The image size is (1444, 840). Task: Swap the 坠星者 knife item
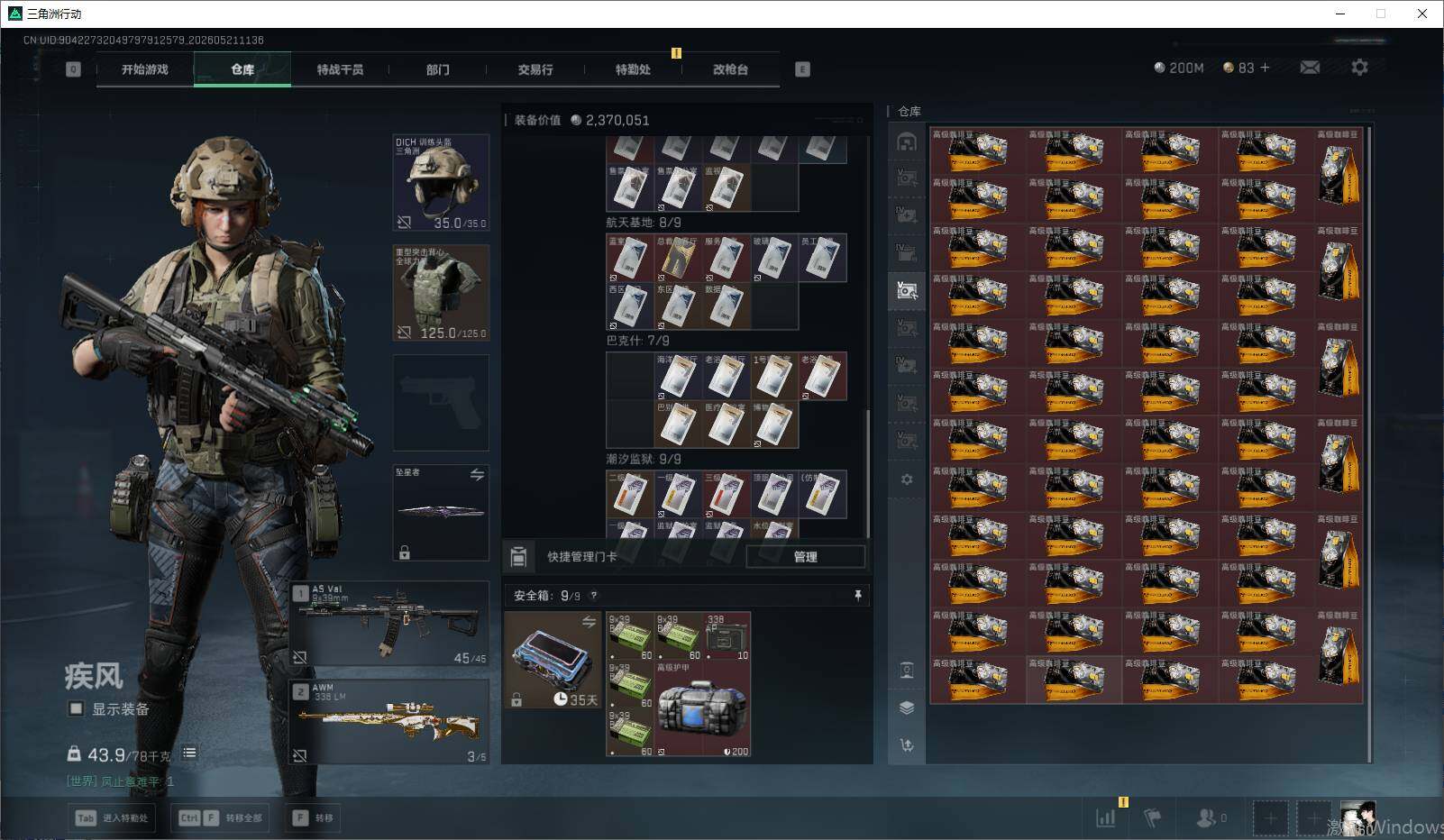click(477, 474)
